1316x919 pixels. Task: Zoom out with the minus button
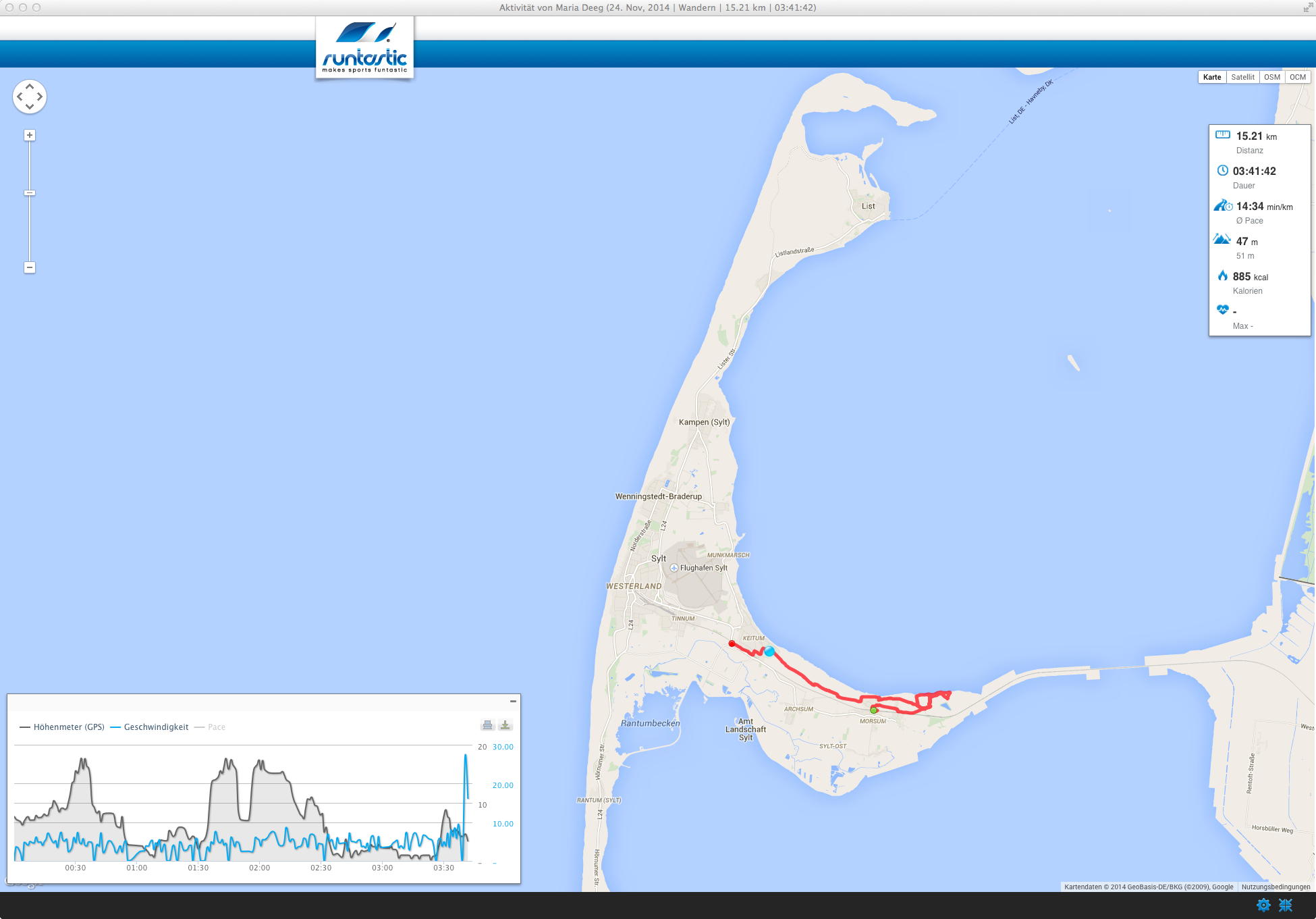pos(30,267)
